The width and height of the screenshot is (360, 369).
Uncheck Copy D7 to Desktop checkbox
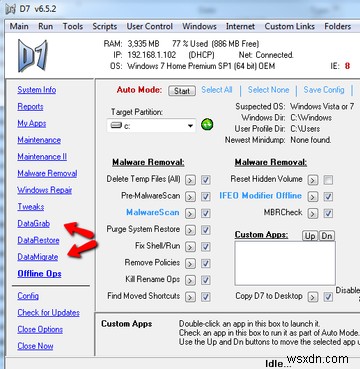(x=328, y=297)
